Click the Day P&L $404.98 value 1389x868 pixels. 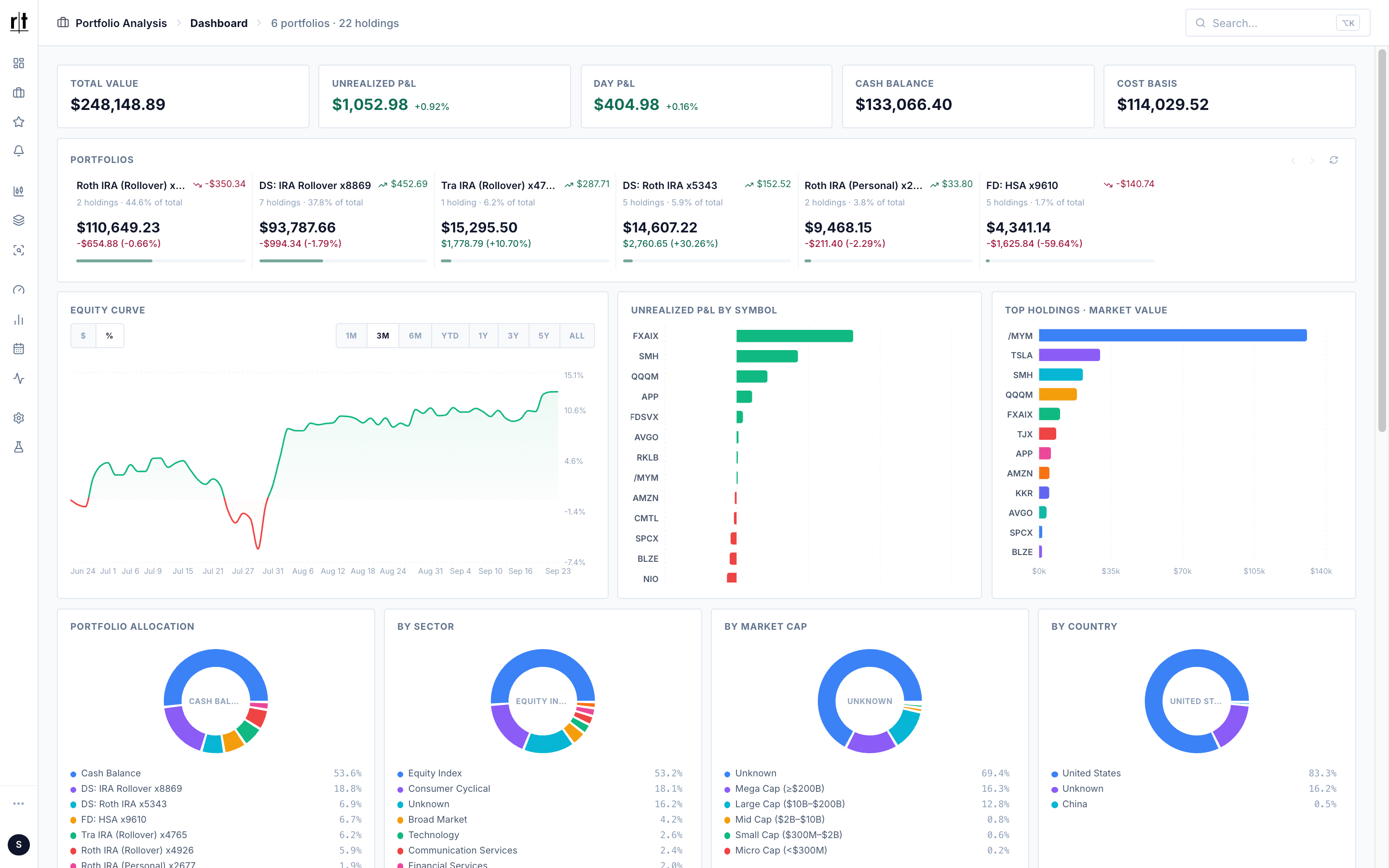click(x=626, y=105)
